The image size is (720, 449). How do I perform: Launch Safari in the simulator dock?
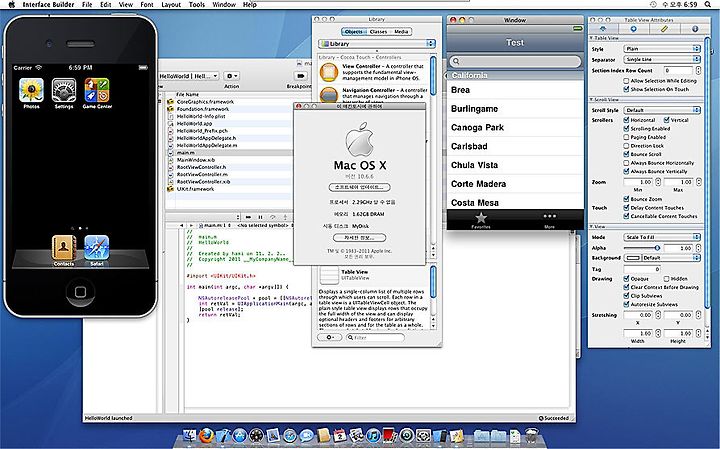96,248
